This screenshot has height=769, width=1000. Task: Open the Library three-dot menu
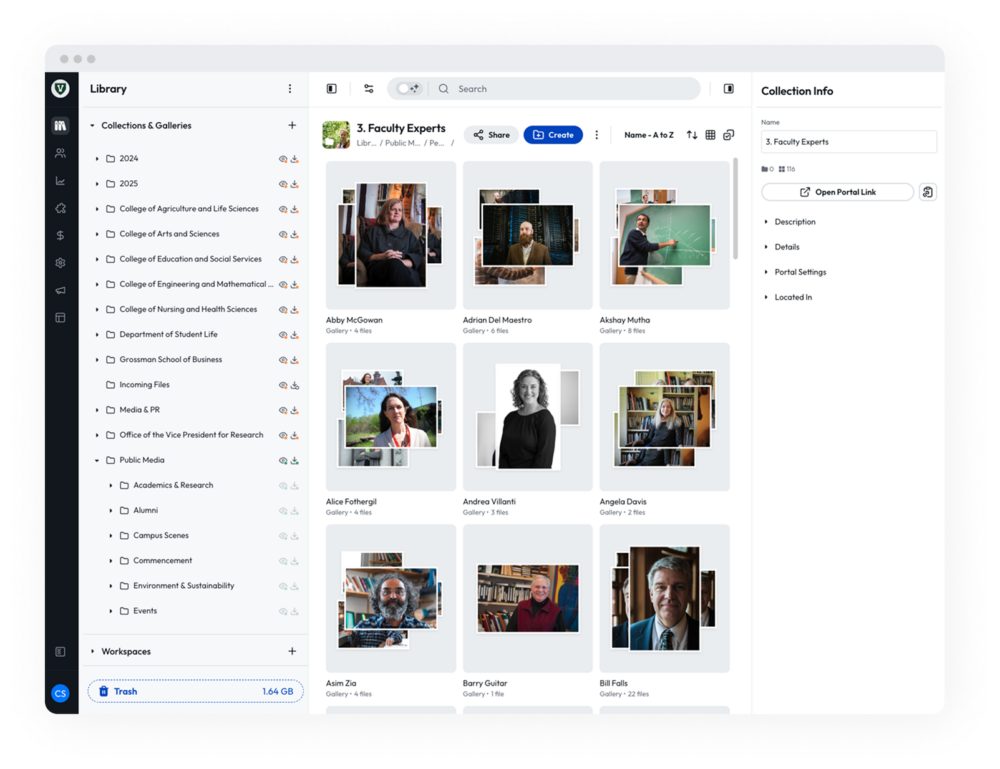point(290,89)
